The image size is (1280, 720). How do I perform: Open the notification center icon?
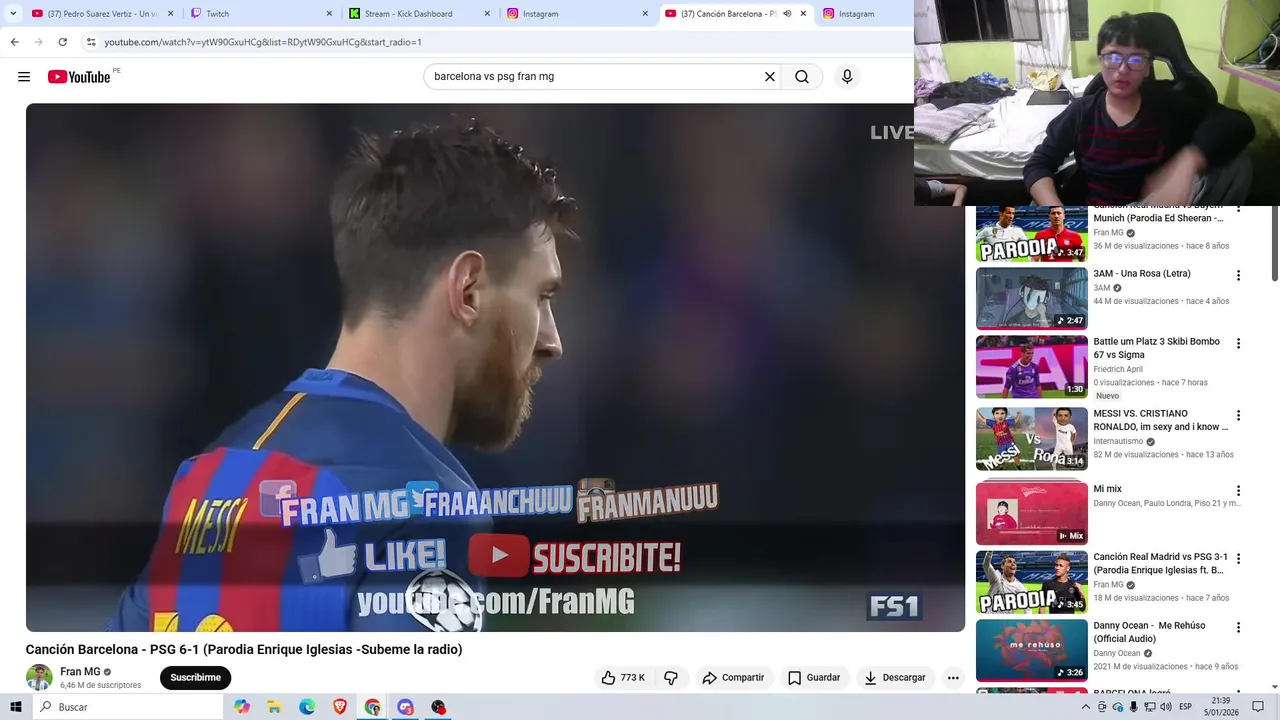(1258, 707)
